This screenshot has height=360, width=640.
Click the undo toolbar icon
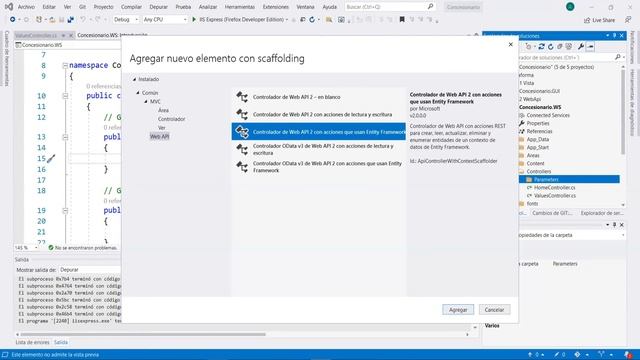click(x=83, y=20)
